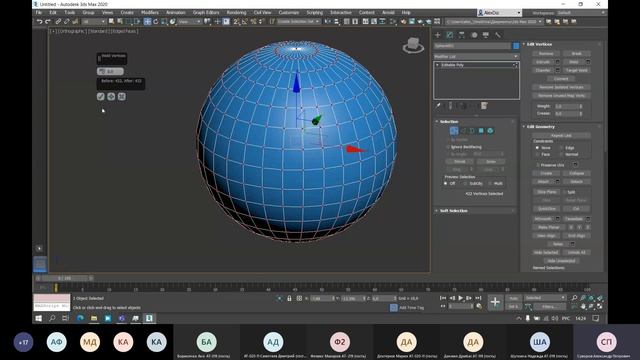Click the Target Weld button

tap(576, 70)
